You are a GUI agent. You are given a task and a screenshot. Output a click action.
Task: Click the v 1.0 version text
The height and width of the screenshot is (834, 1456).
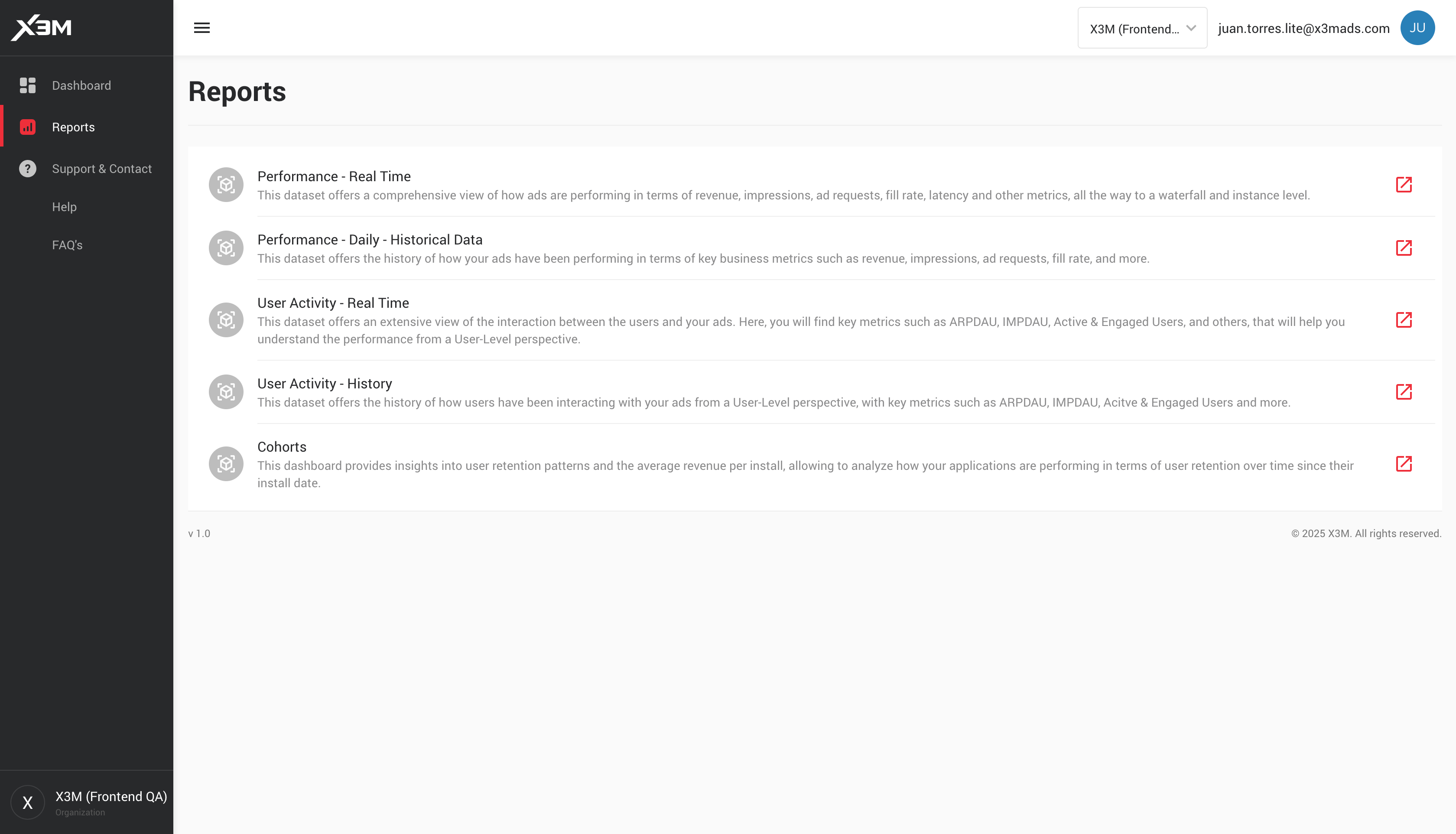(199, 533)
